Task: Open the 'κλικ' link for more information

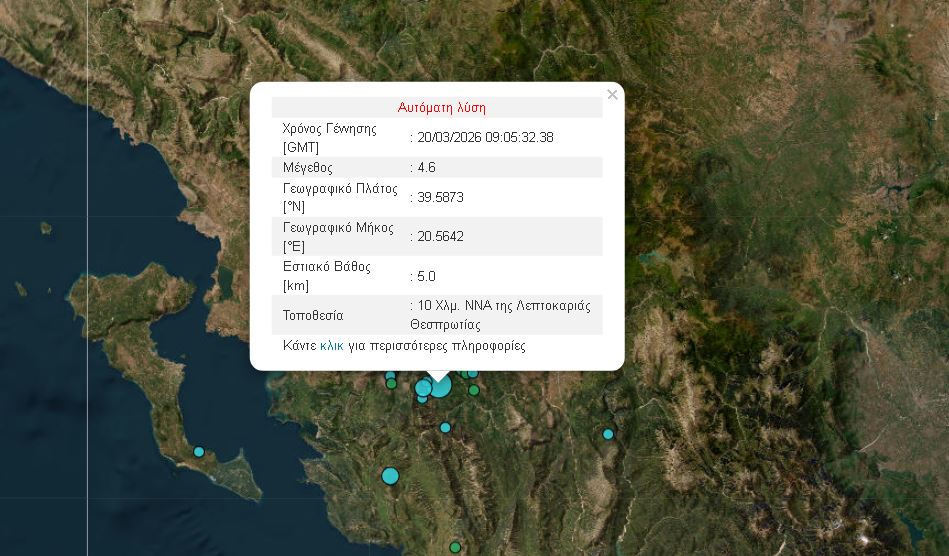Action: click(331, 346)
